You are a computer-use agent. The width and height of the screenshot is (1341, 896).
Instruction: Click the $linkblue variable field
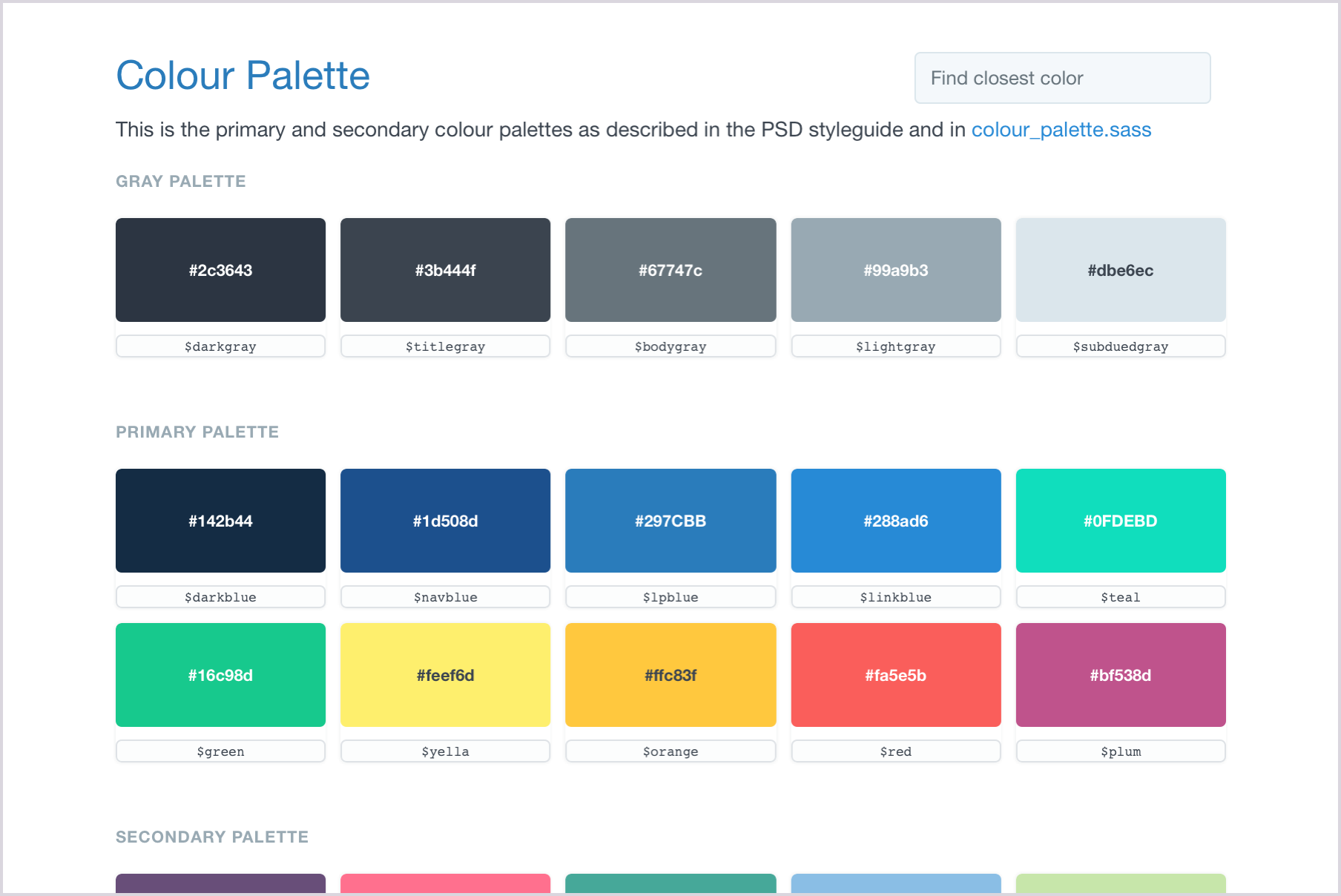pyautogui.click(x=896, y=597)
